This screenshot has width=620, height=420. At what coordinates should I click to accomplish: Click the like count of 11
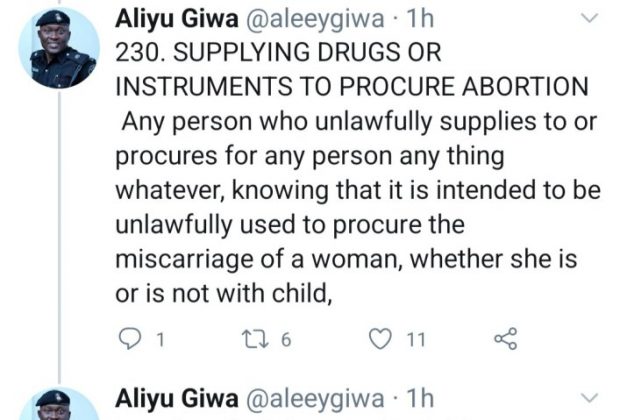coord(415,341)
